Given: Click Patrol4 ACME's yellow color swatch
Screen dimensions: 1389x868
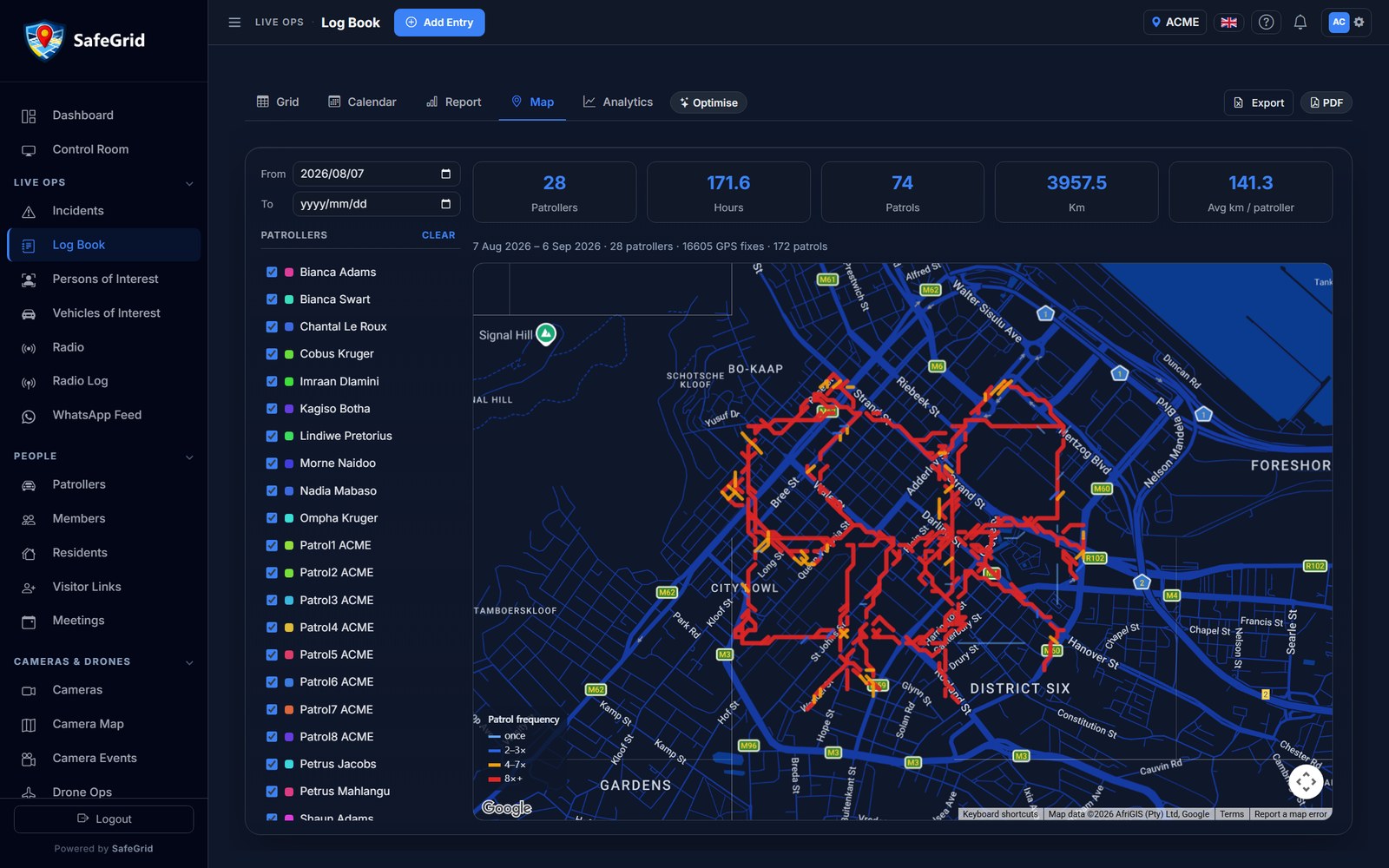Looking at the screenshot, I should click(x=289, y=628).
